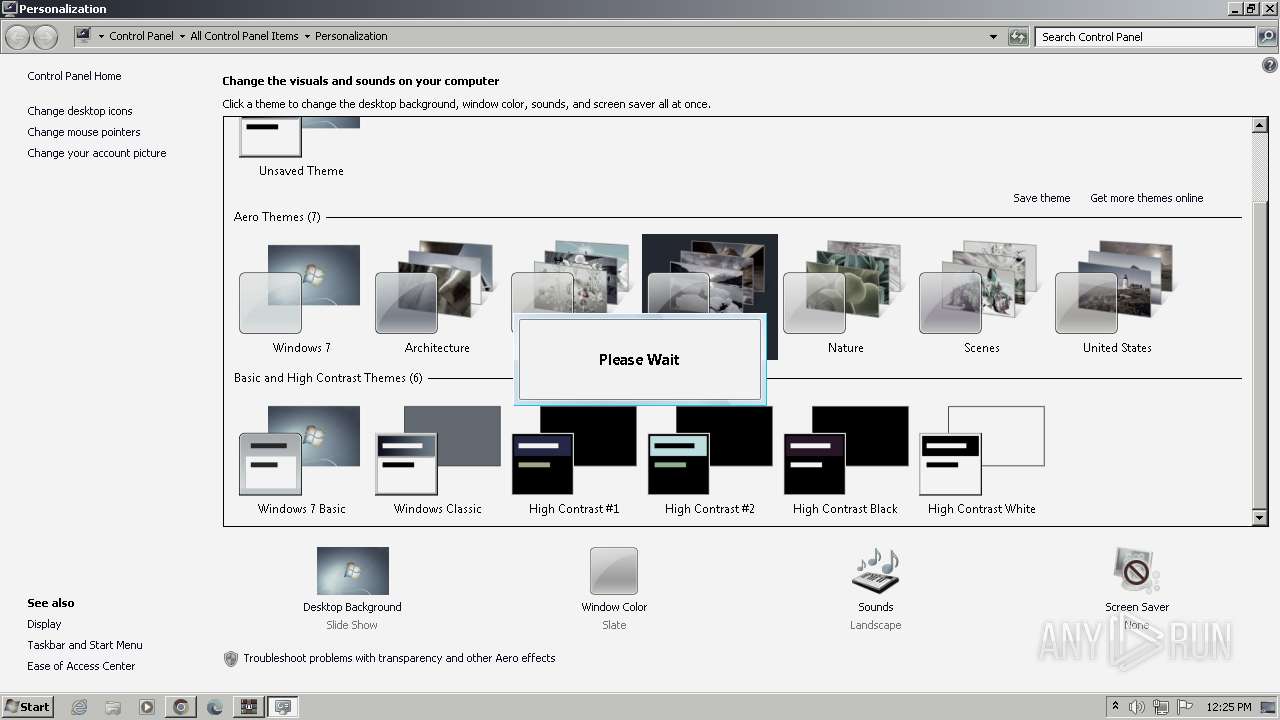
Task: Click the search magnifier icon
Action: (1266, 37)
